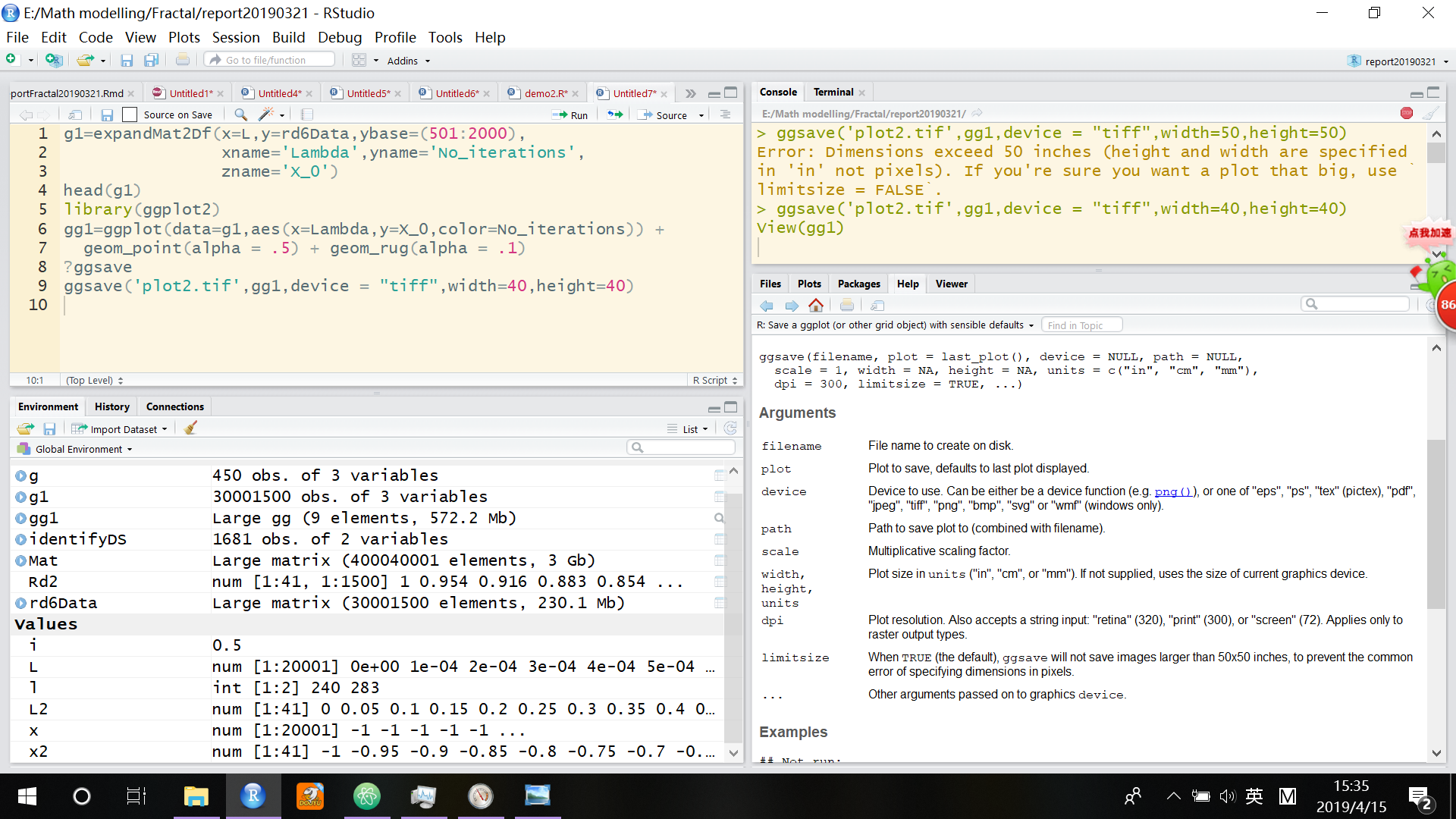Switch to the demo2.R editor tab
This screenshot has height=819, width=1456.
point(546,93)
